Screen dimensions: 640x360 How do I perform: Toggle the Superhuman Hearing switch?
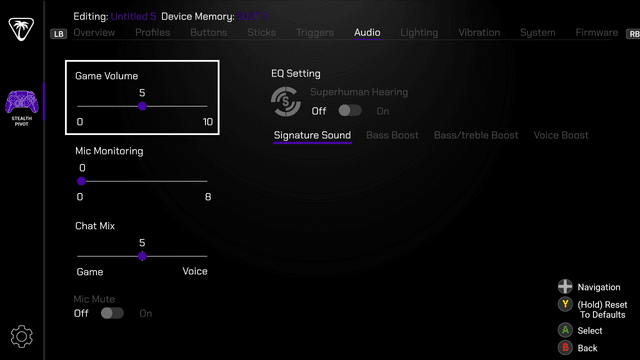350,111
